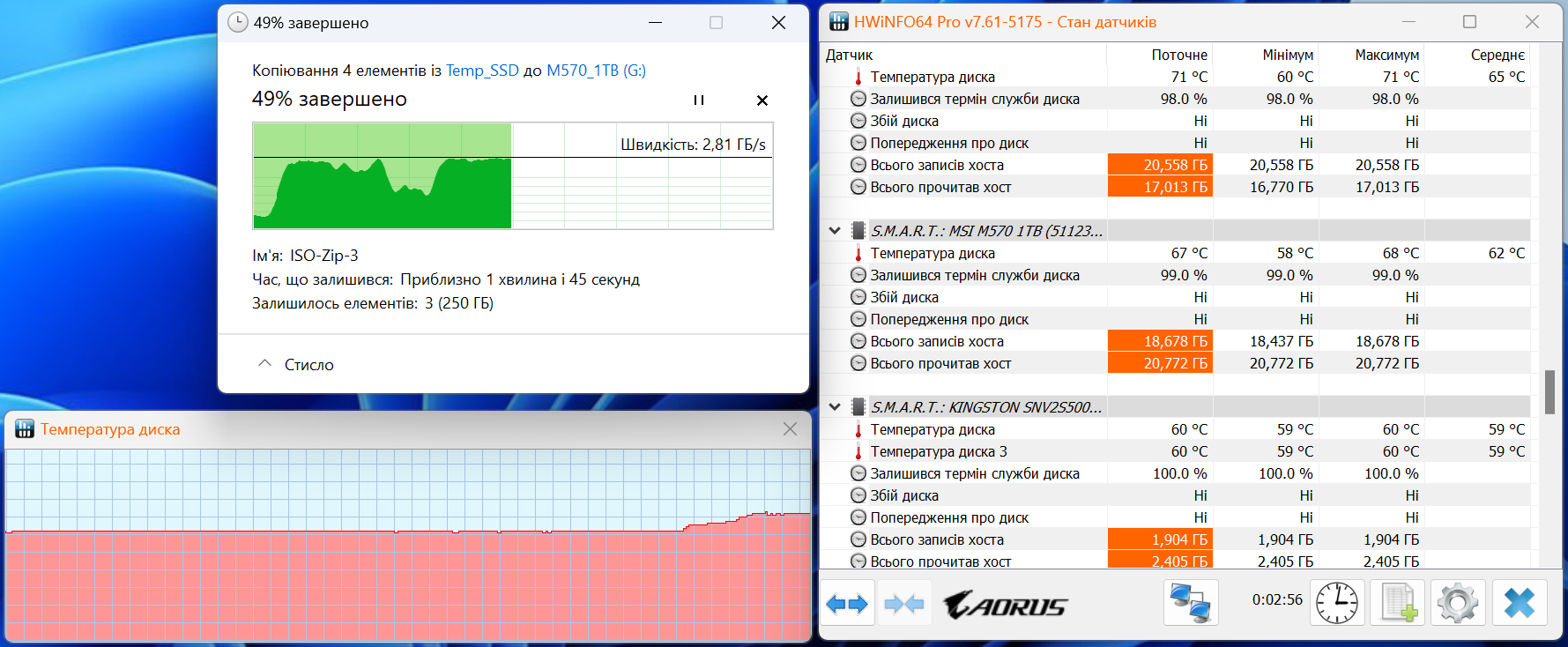Image resolution: width=1568 pixels, height=647 pixels.
Task: Click clock icon beside Залишився термін 98.0 %
Action: pyautogui.click(x=858, y=99)
